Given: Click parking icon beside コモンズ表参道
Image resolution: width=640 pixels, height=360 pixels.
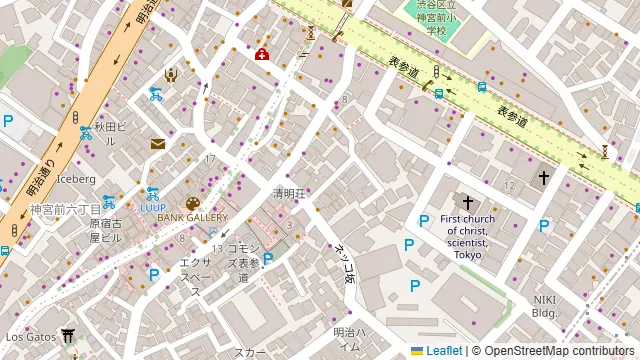Looking at the screenshot, I should point(268,258).
